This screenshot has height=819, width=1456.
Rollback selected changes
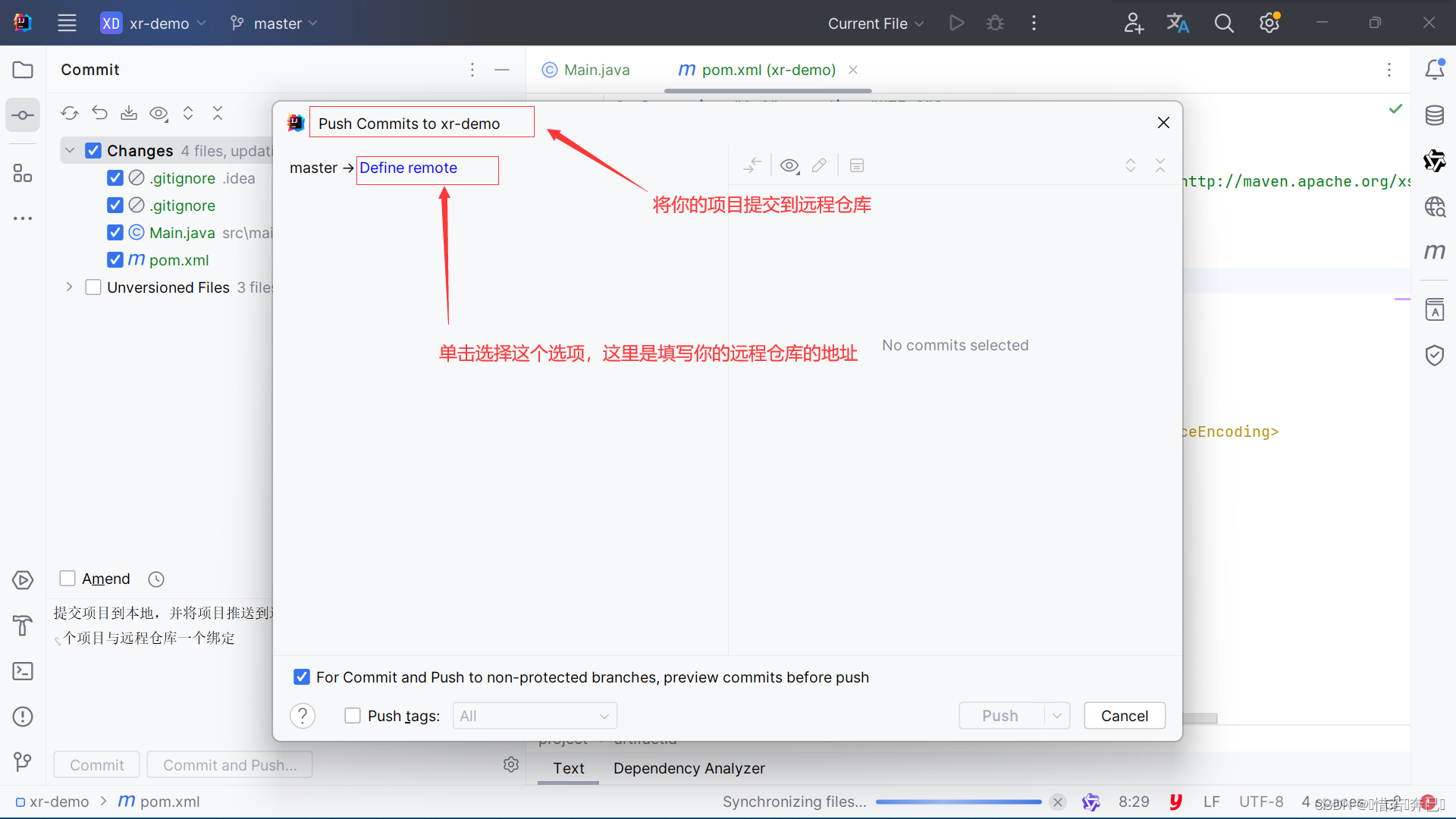(x=99, y=113)
